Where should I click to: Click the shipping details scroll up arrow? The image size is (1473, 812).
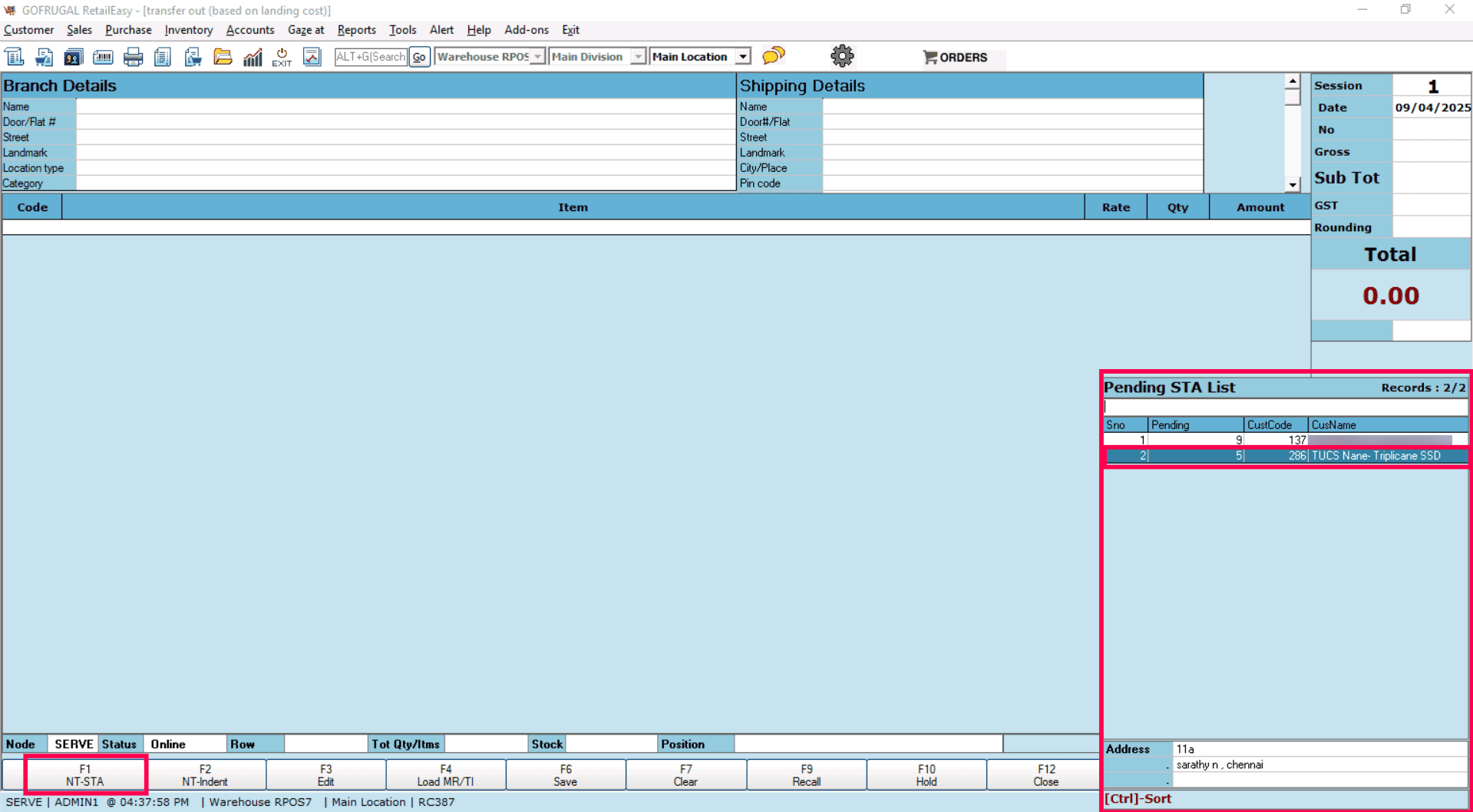coord(1293,81)
